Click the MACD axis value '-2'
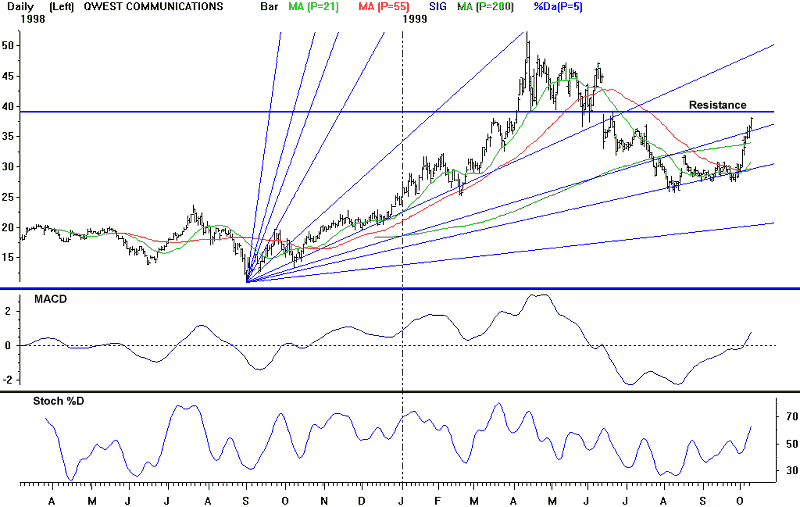 7,381
